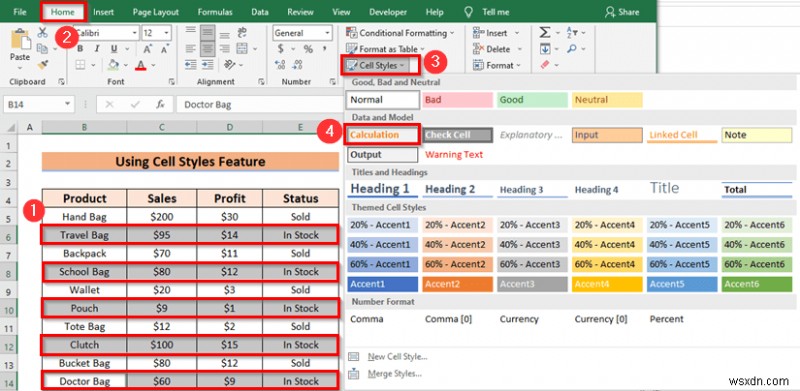Click the Increase Decimal icon

[x=281, y=65]
